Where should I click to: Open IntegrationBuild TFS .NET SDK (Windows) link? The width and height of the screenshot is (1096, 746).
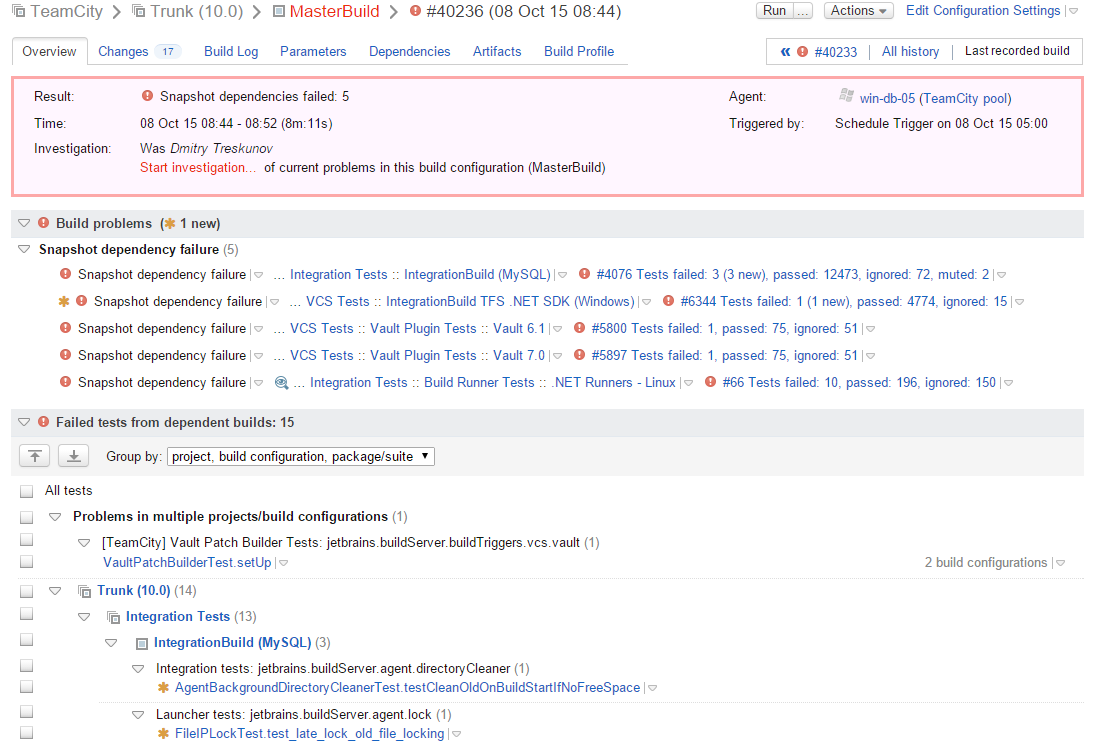pos(510,301)
